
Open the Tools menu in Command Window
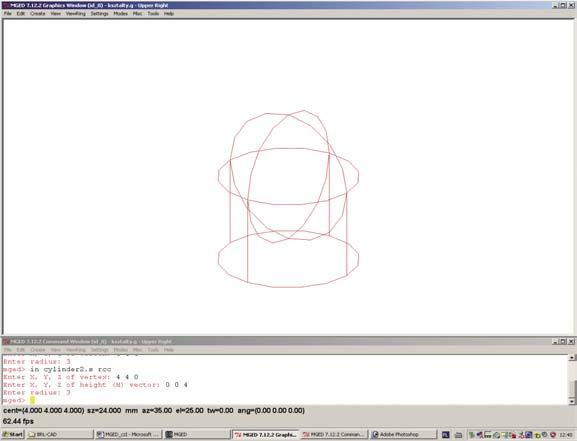[x=153, y=350]
